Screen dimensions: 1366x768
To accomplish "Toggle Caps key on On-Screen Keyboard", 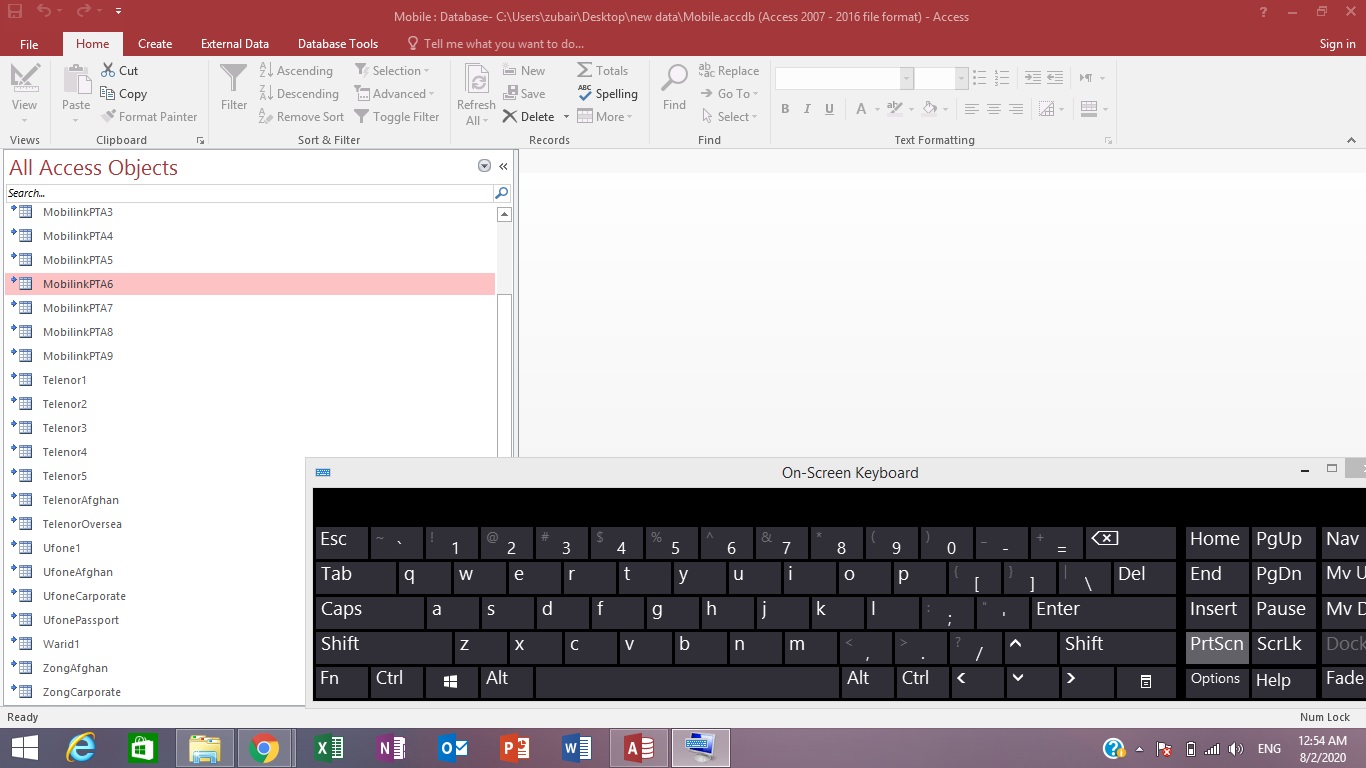I will tap(370, 613).
